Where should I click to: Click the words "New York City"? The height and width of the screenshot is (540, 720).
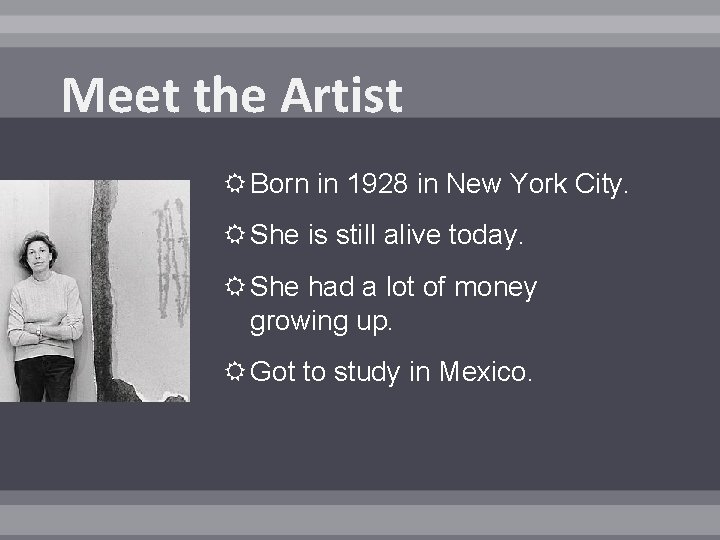[536, 183]
